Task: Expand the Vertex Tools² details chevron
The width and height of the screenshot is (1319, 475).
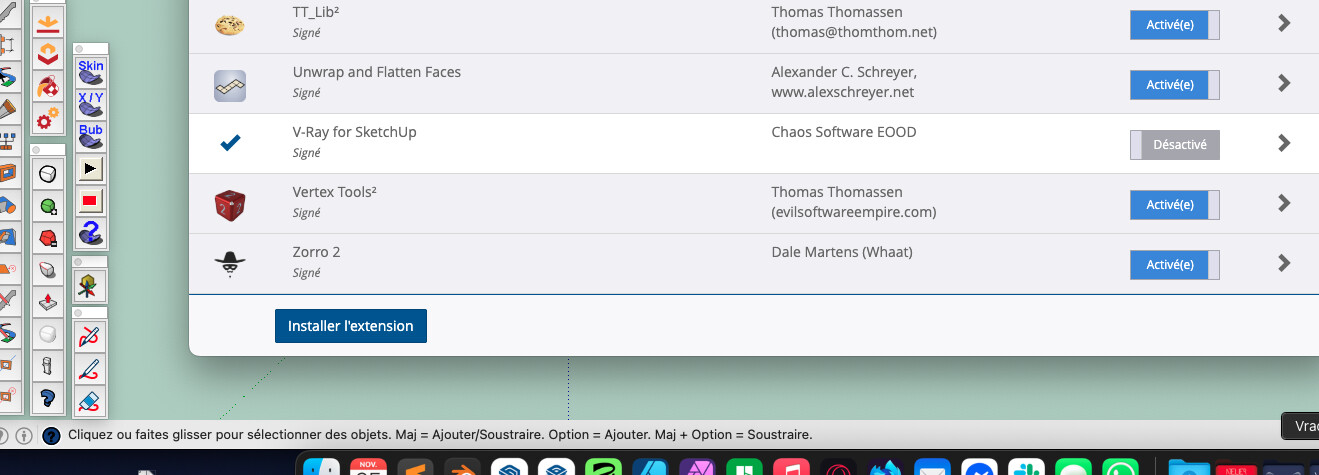Action: [1285, 203]
